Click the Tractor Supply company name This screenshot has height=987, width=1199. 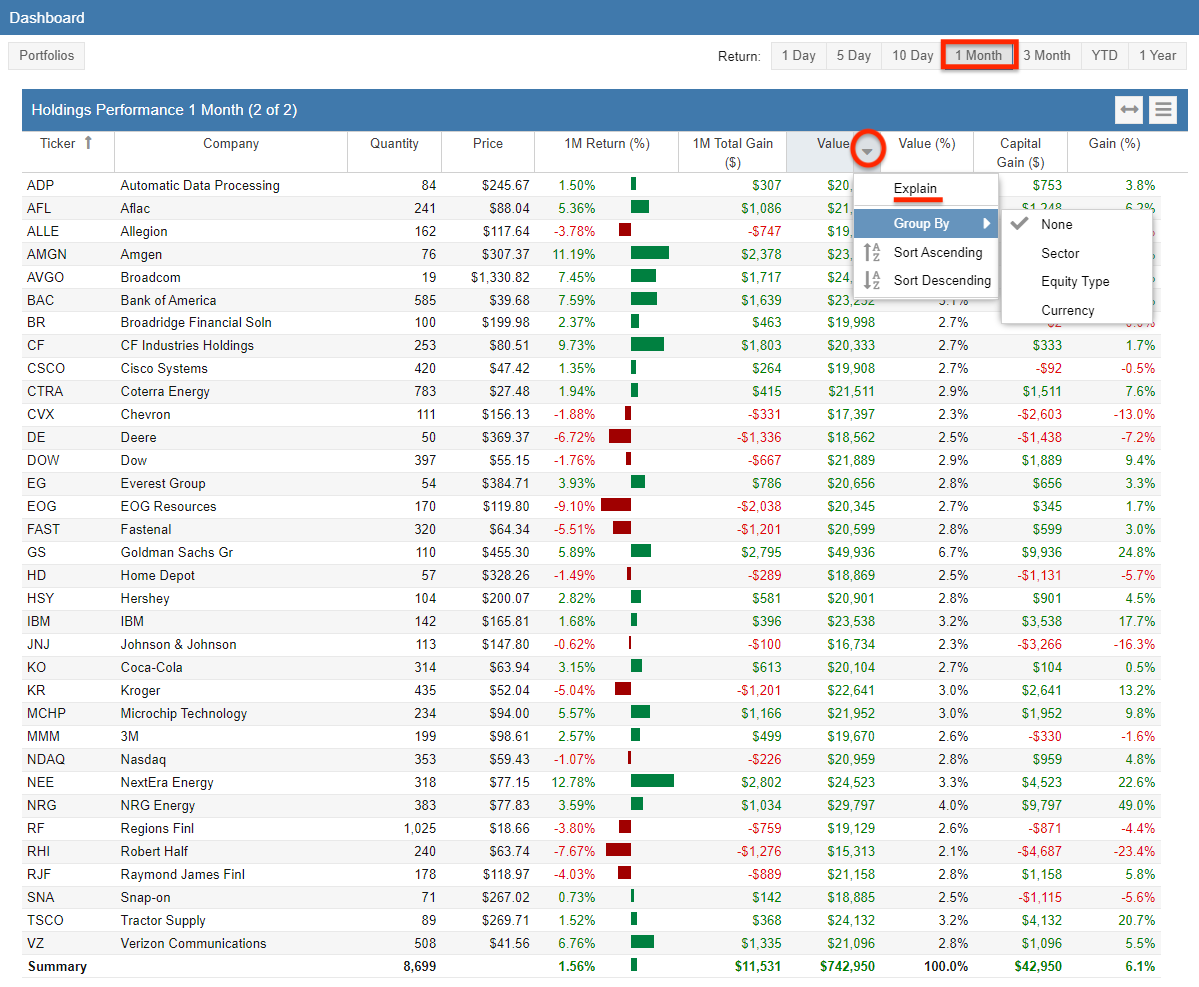(163, 920)
